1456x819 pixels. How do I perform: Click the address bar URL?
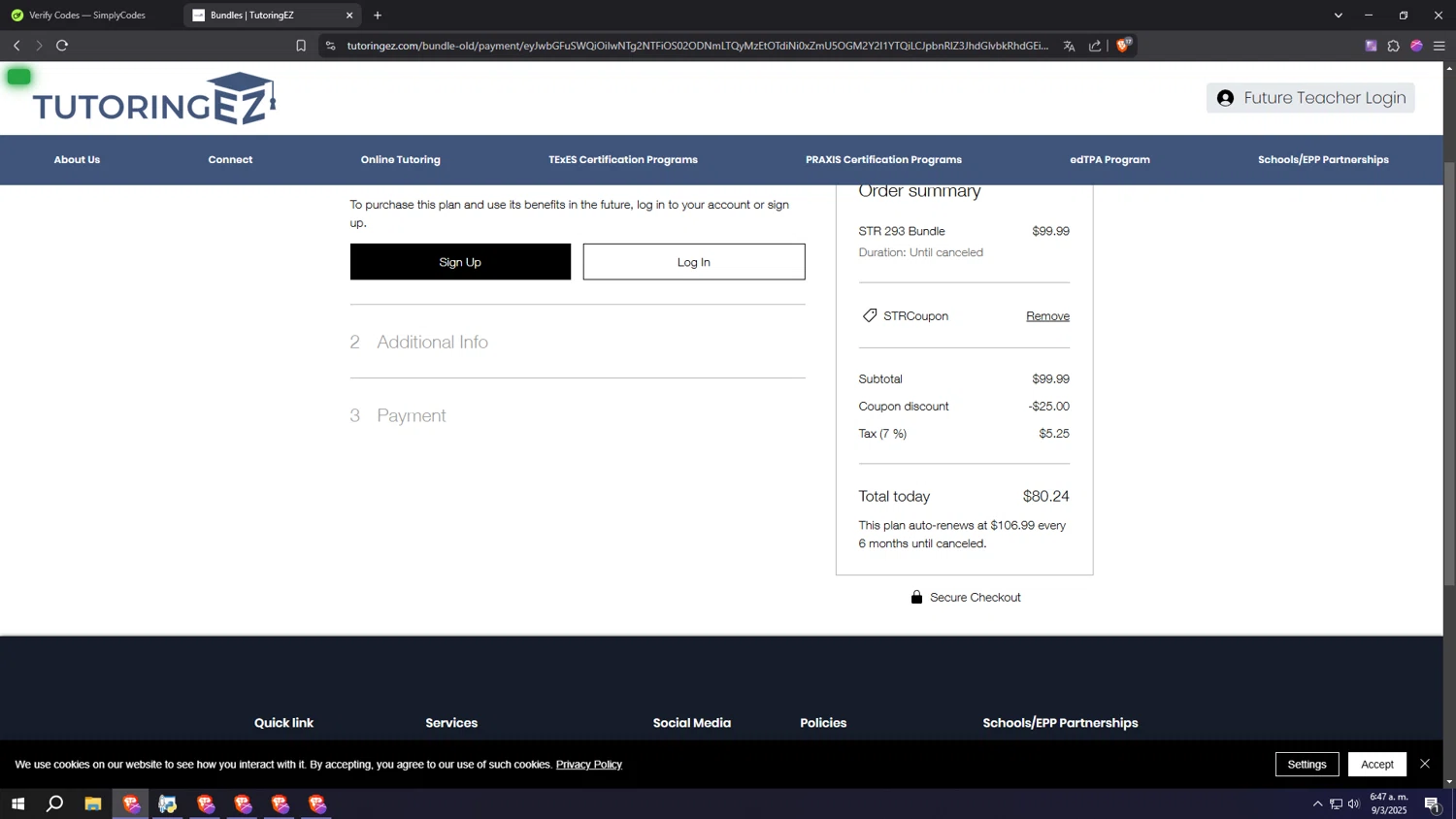697,46
